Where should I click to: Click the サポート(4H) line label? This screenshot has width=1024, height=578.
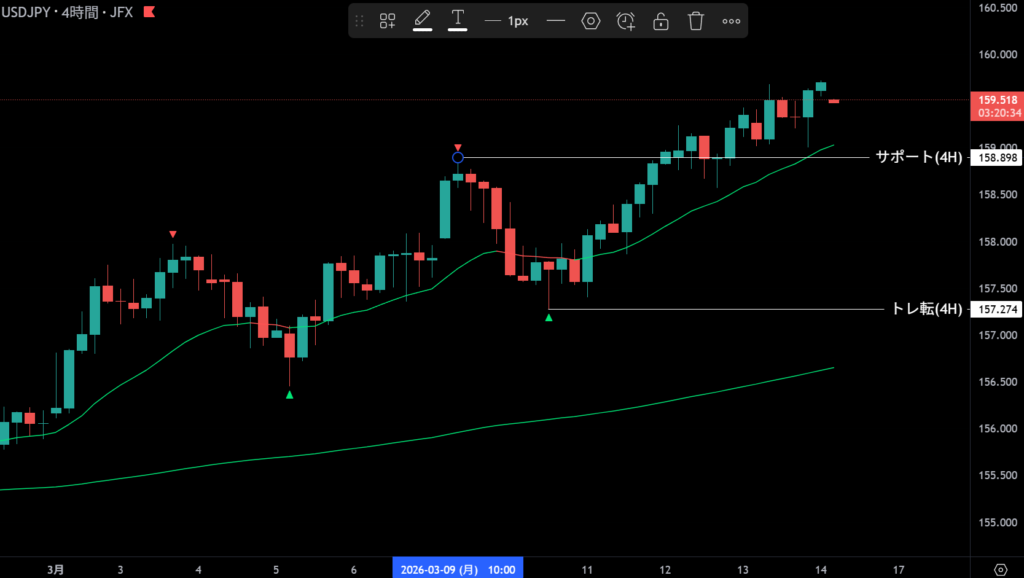point(917,157)
